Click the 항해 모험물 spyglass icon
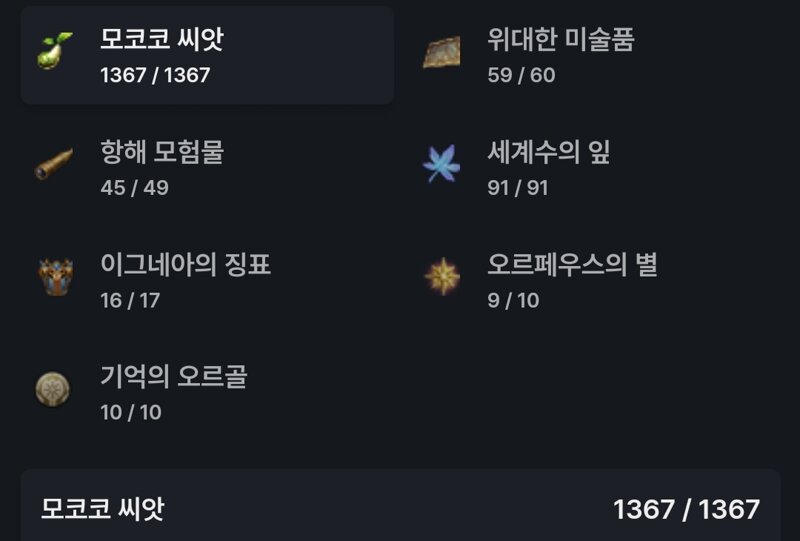Viewport: 800px width, 541px height. pyautogui.click(x=54, y=164)
